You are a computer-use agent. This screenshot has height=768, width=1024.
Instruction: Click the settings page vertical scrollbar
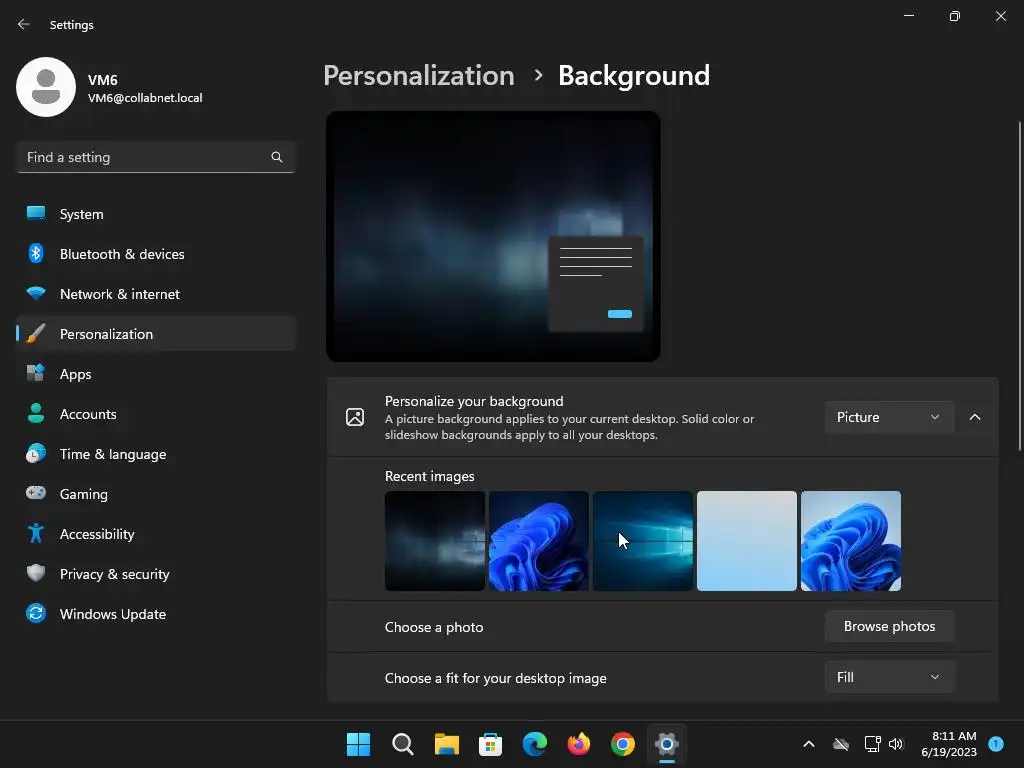click(x=1019, y=286)
